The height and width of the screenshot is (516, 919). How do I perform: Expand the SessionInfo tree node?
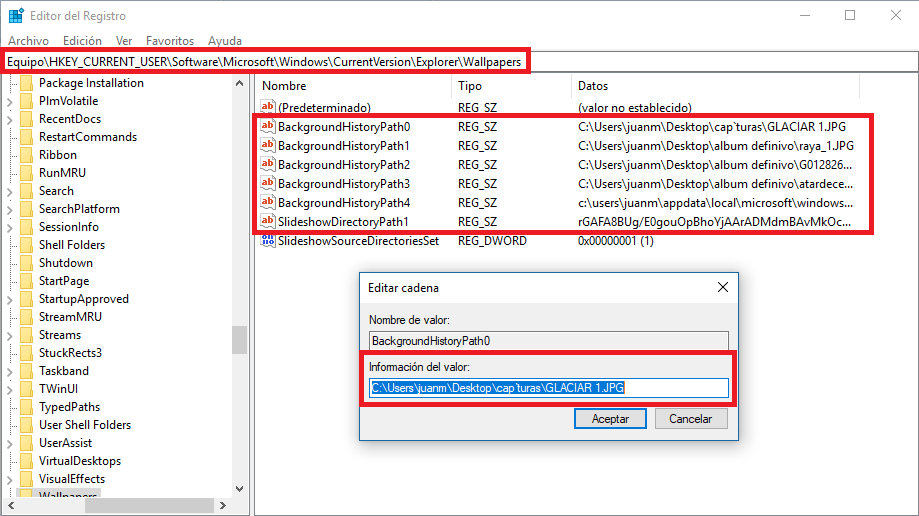(x=9, y=228)
